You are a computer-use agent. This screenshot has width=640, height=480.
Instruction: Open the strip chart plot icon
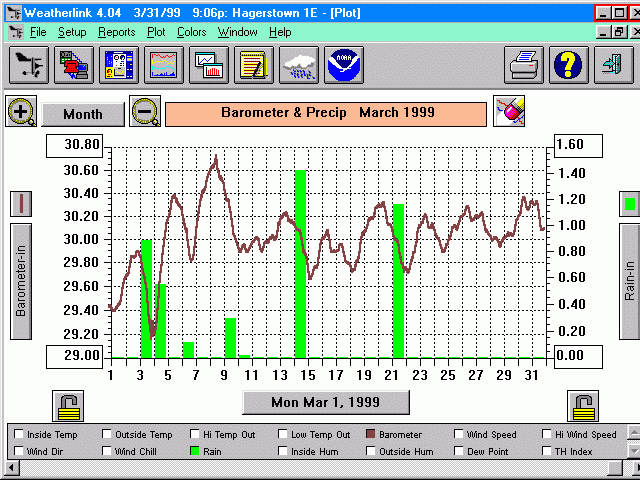click(164, 65)
